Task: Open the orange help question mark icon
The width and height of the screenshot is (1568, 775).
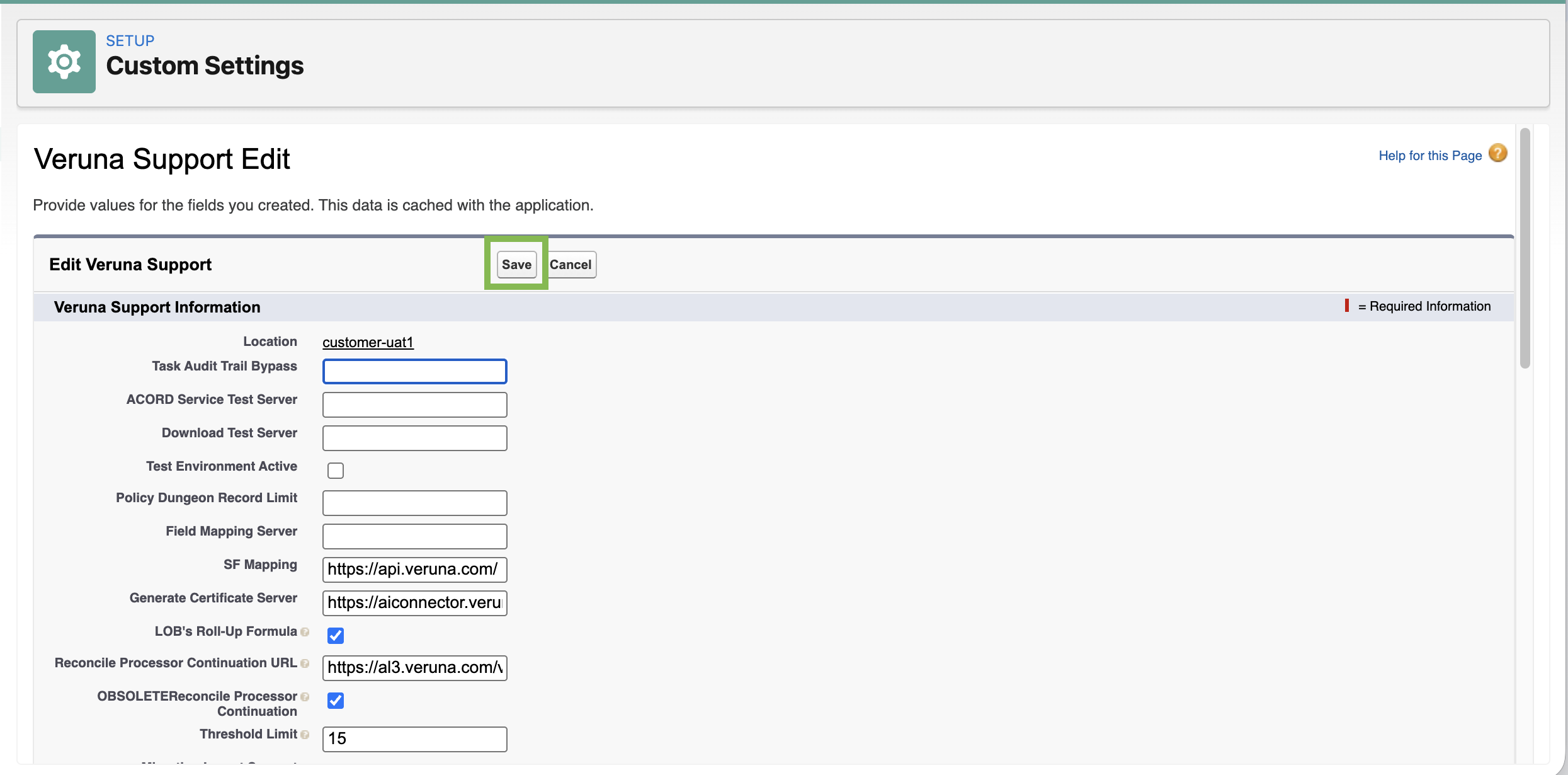Action: pos(1498,153)
